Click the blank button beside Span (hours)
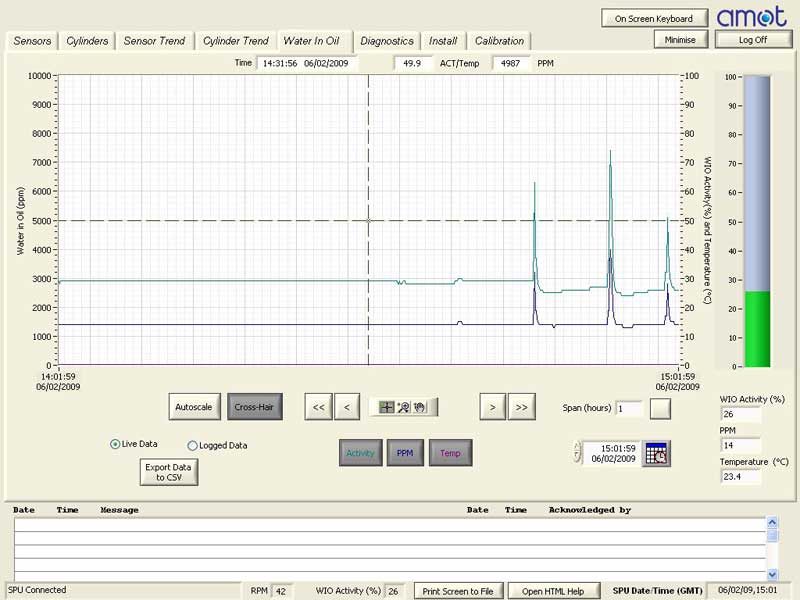The width and height of the screenshot is (800, 600). (x=660, y=408)
